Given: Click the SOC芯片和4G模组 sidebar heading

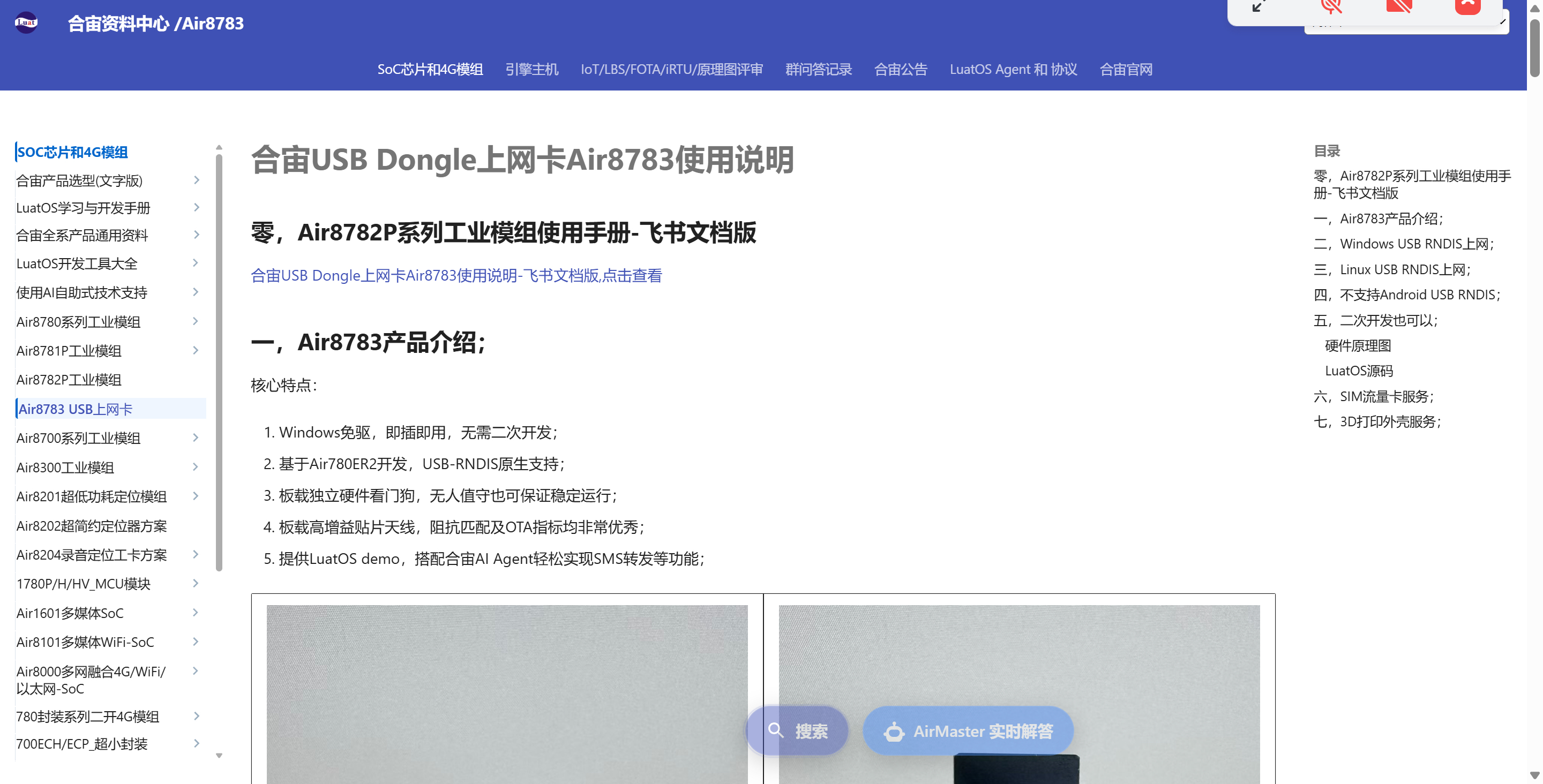Looking at the screenshot, I should [x=72, y=152].
